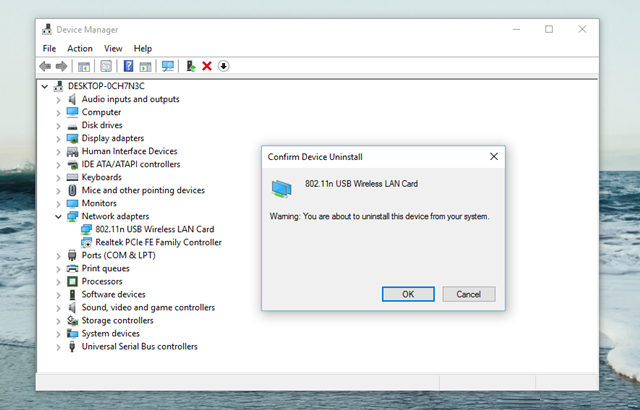This screenshot has height=410, width=640.
Task: Click the Help toolbar icon
Action: pos(128,66)
